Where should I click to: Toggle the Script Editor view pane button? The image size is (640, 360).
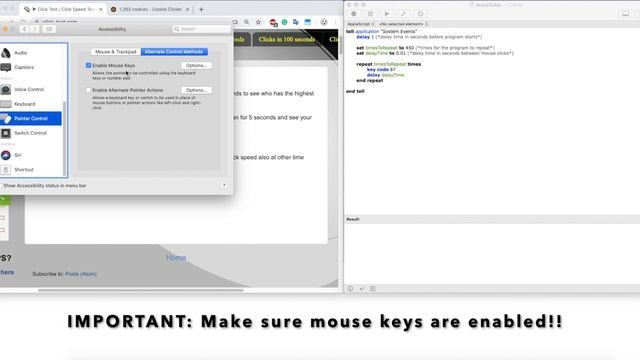coord(625,13)
